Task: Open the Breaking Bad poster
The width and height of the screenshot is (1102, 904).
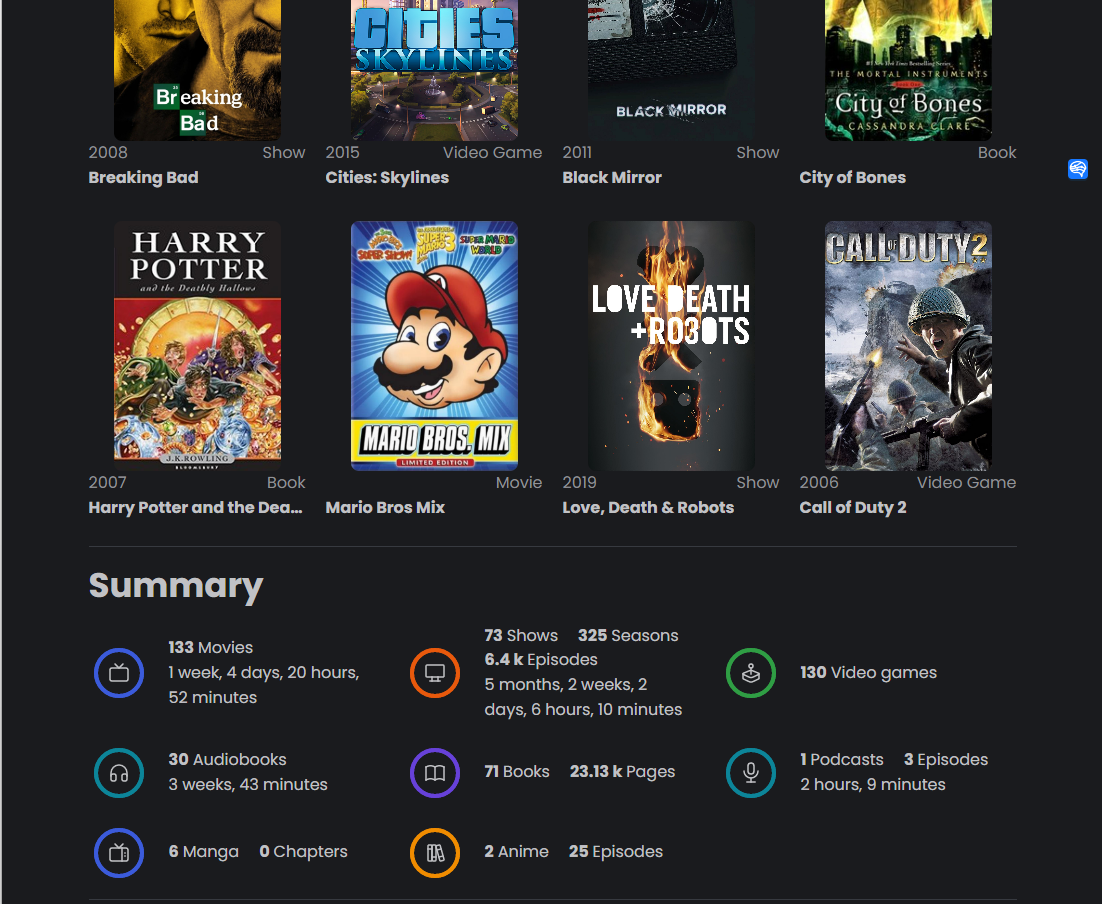Action: point(197,70)
